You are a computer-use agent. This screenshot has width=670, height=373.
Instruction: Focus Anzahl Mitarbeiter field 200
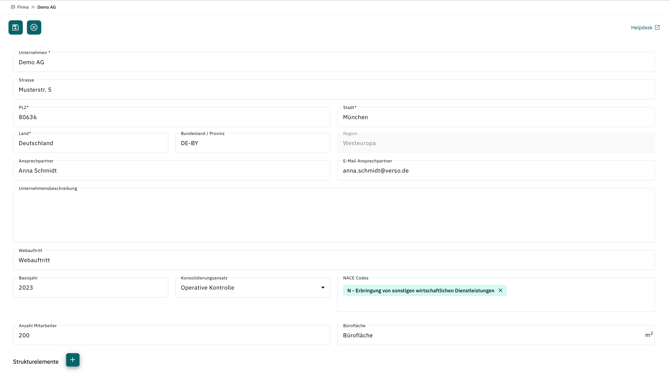pos(172,335)
